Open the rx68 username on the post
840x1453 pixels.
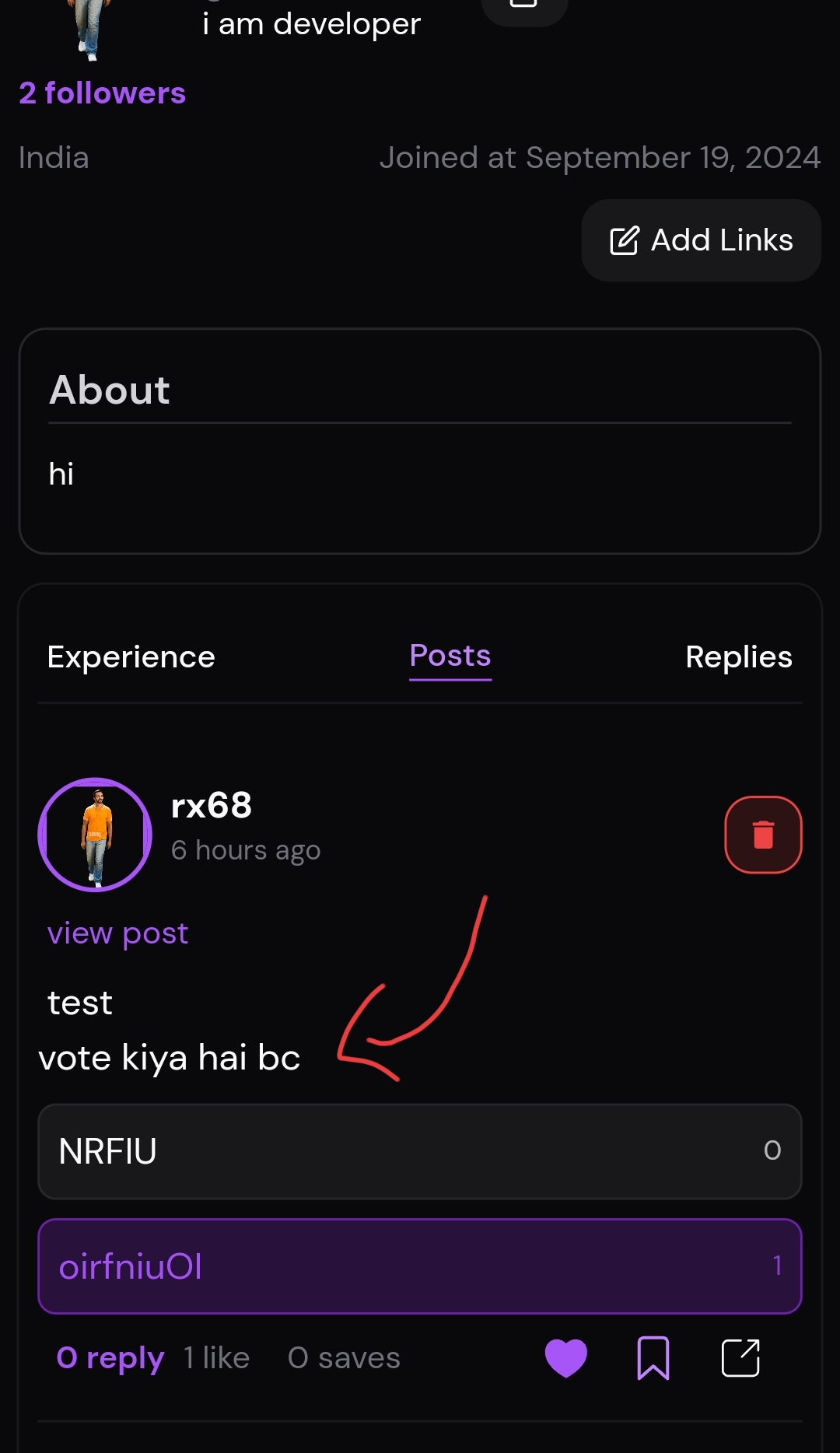(x=212, y=806)
